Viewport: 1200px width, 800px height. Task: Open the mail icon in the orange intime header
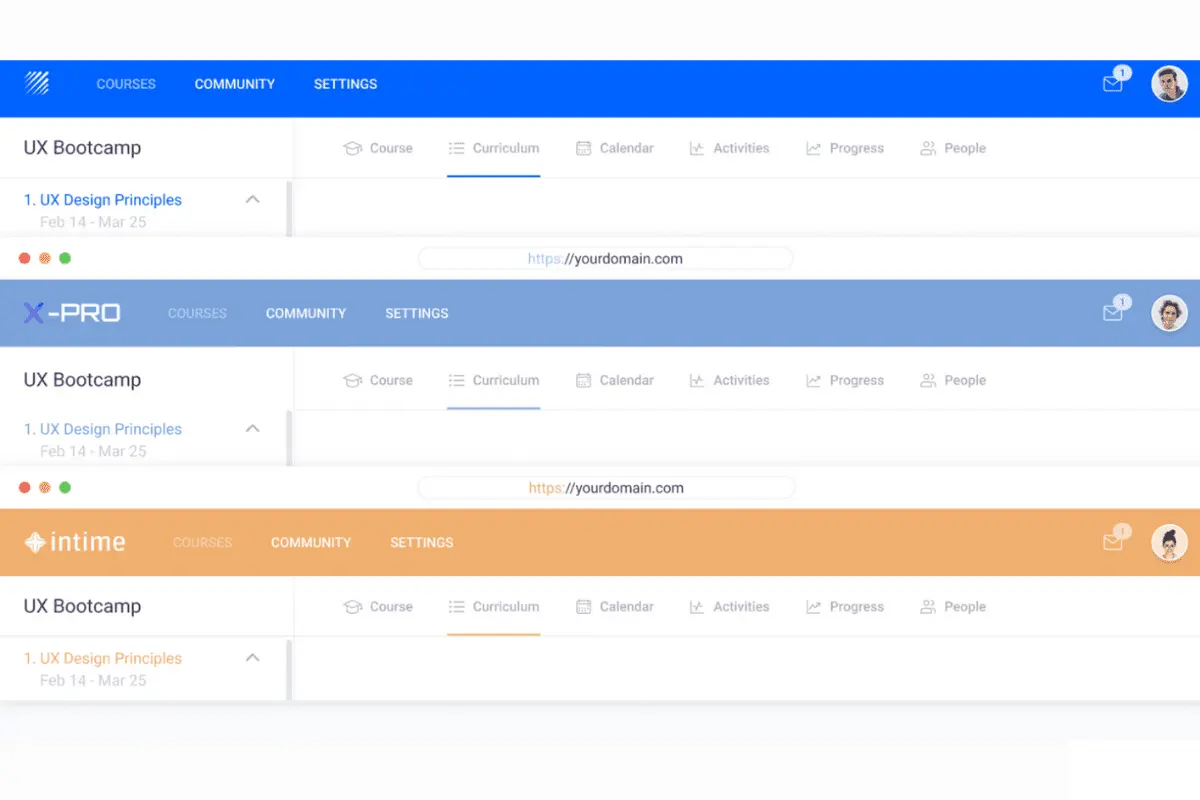[1113, 542]
